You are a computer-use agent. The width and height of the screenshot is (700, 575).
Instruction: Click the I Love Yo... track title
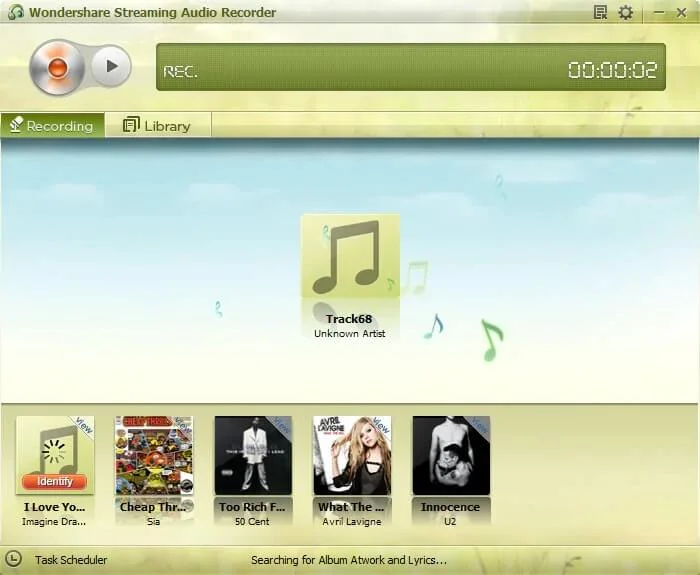tap(54, 507)
